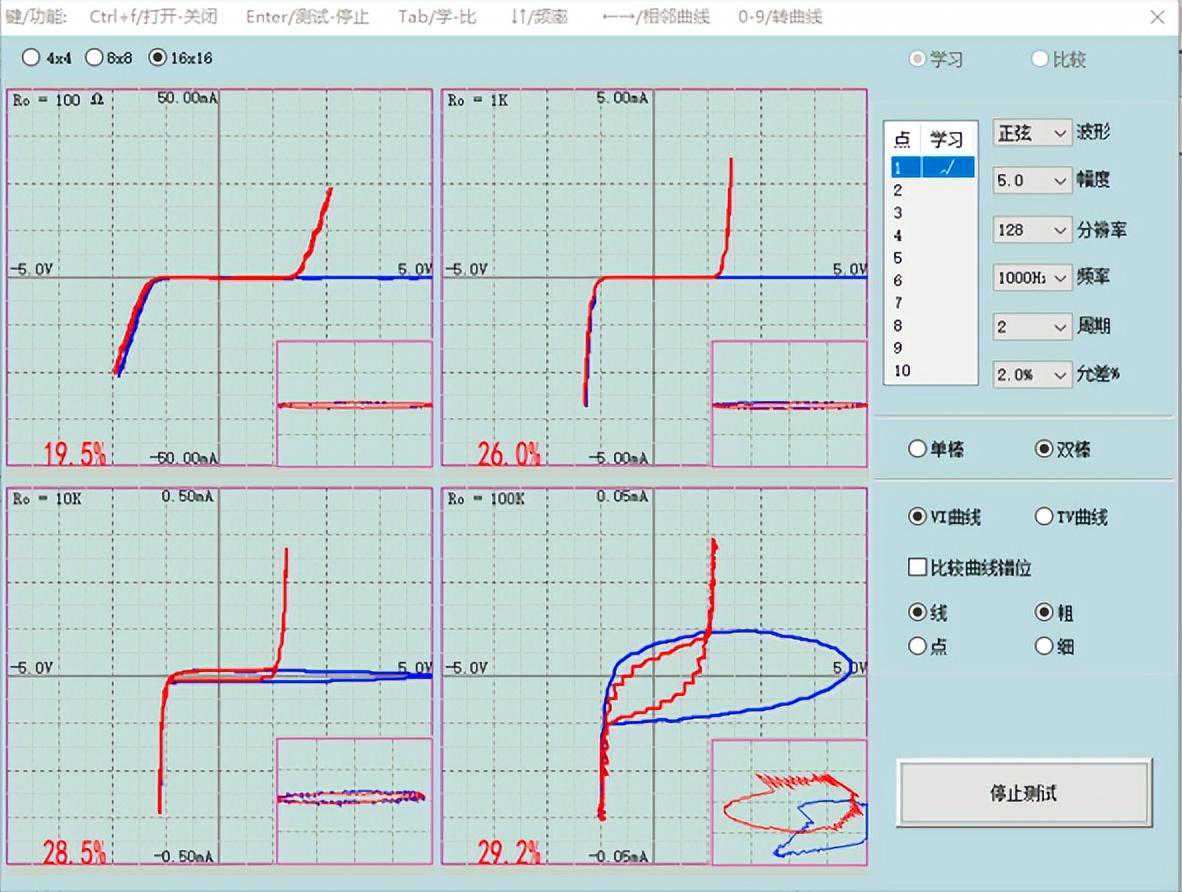Image resolution: width=1182 pixels, height=892 pixels.
Task: Choose 细 thin line thickness
Action: 1044,646
